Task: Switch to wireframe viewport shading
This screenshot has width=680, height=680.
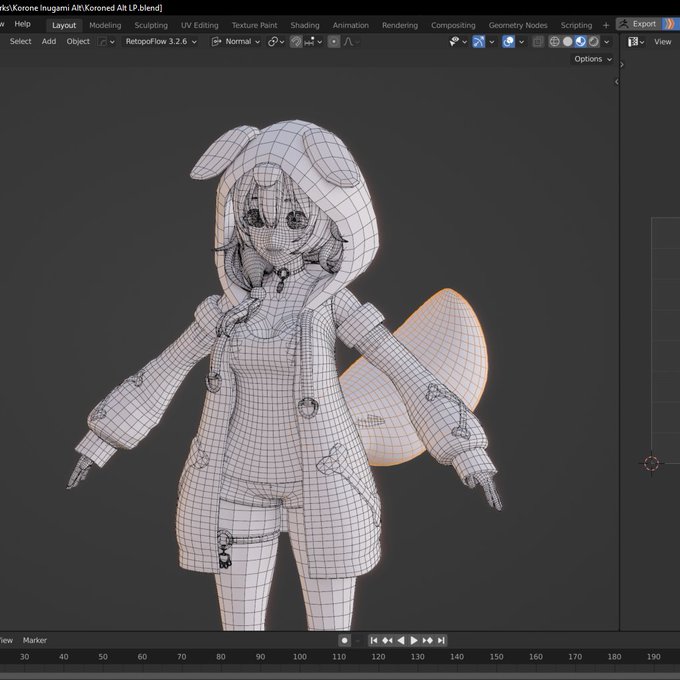Action: point(555,42)
